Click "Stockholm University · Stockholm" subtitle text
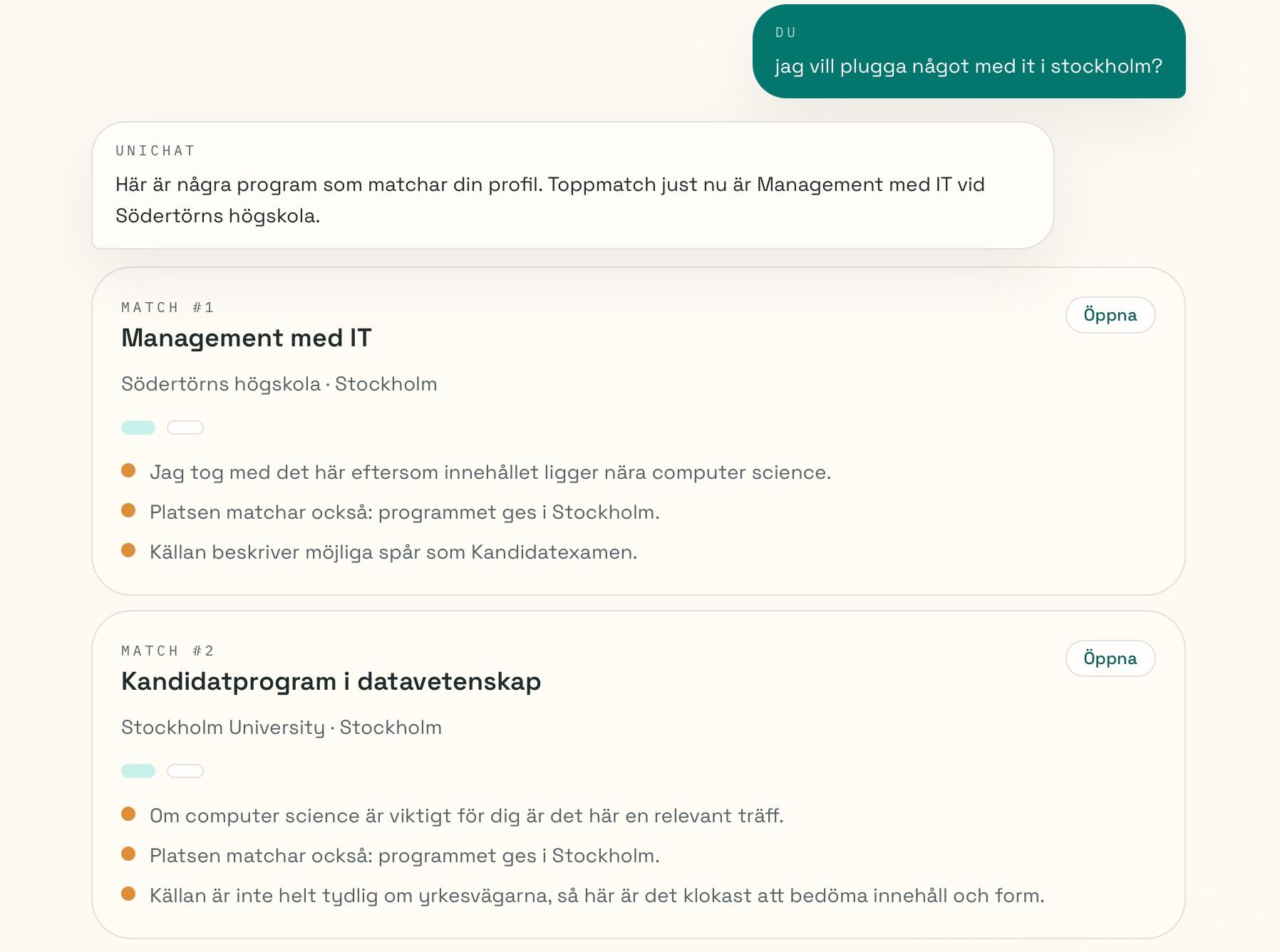The image size is (1280, 952). pos(282,728)
